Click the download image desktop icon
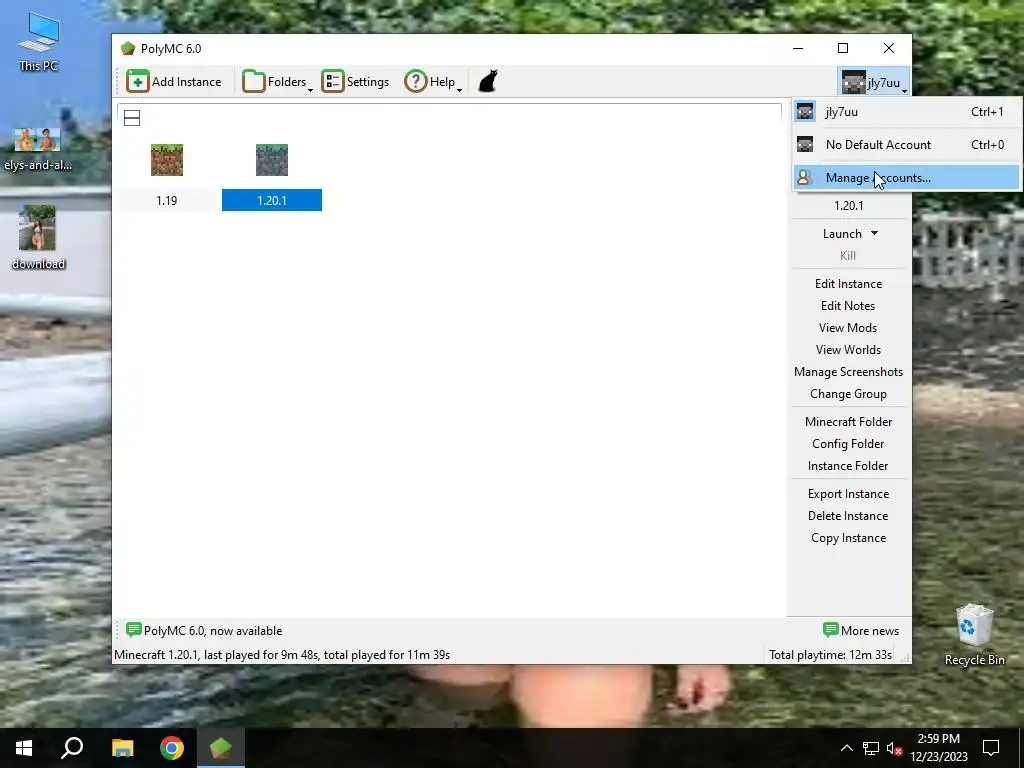The height and width of the screenshot is (768, 1024). point(38,237)
